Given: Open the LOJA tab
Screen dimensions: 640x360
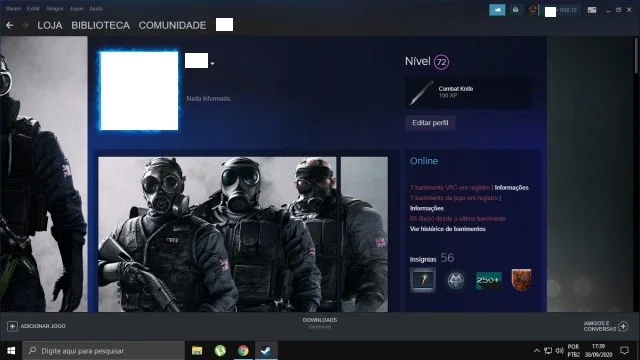Looking at the screenshot, I should coord(50,25).
